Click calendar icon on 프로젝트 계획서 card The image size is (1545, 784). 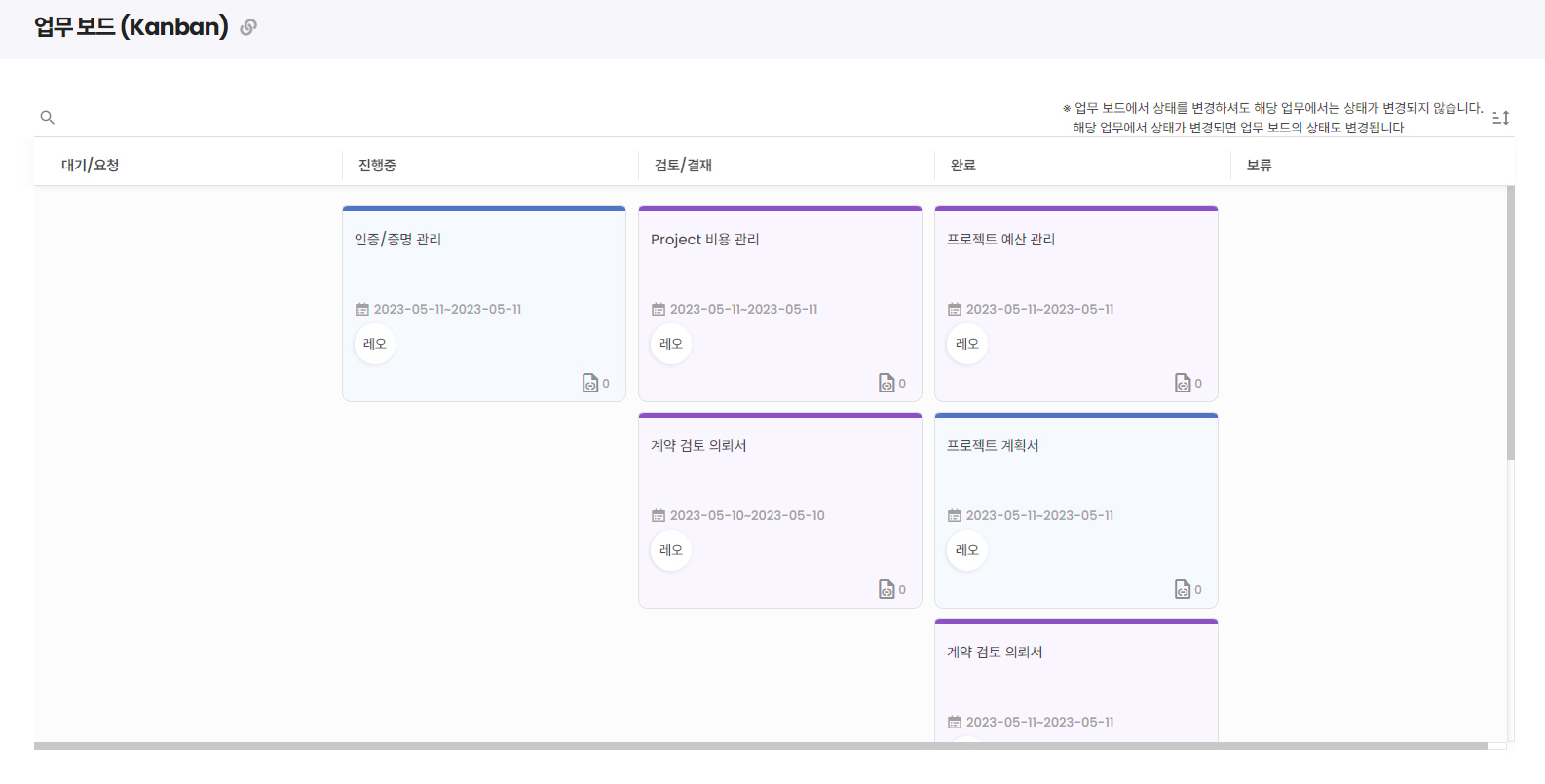pos(955,516)
